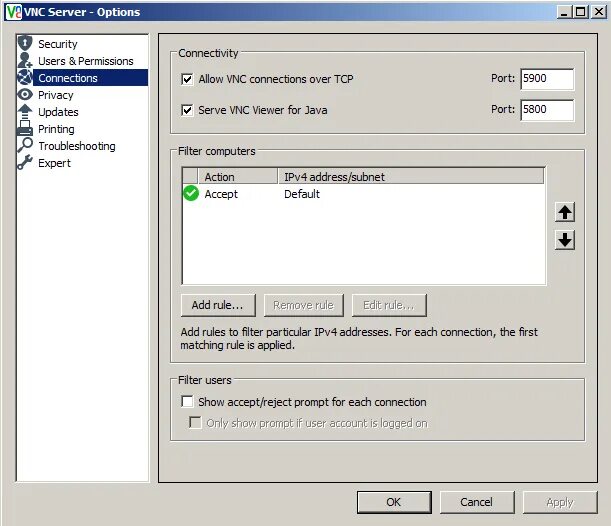Click the Security shield icon

click(25, 43)
